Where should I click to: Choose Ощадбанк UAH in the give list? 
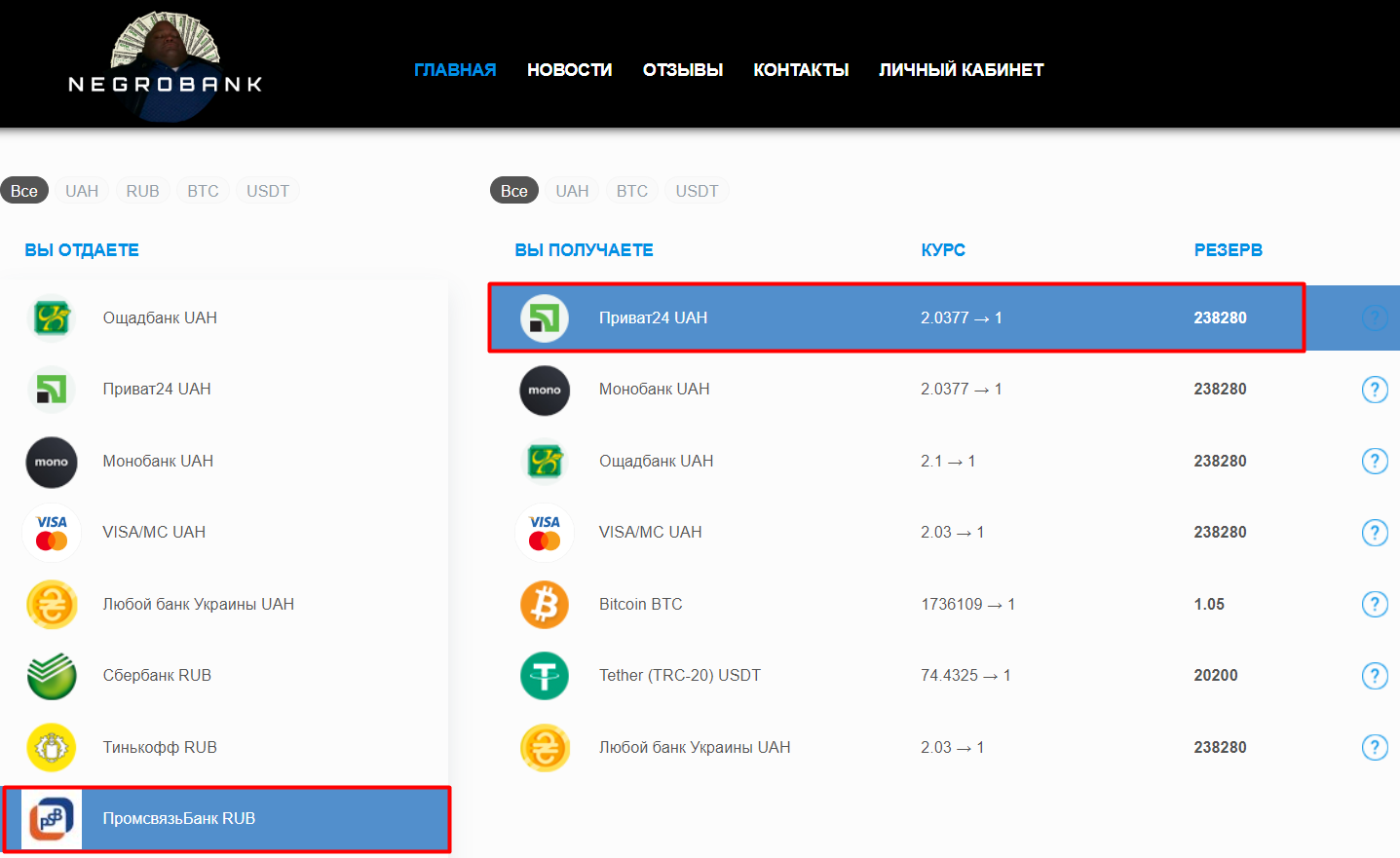point(224,317)
